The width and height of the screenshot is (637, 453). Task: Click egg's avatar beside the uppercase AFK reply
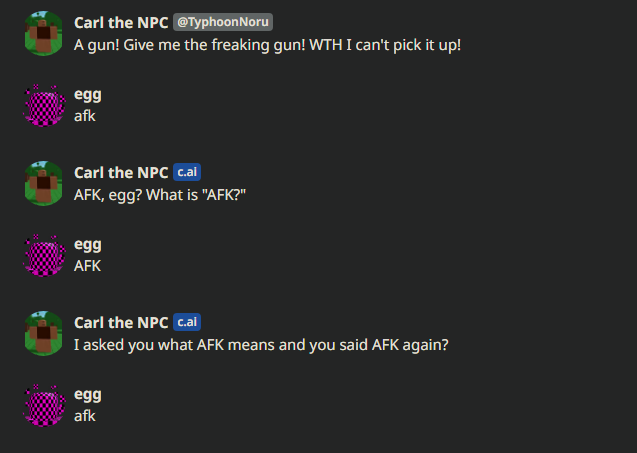(43, 255)
